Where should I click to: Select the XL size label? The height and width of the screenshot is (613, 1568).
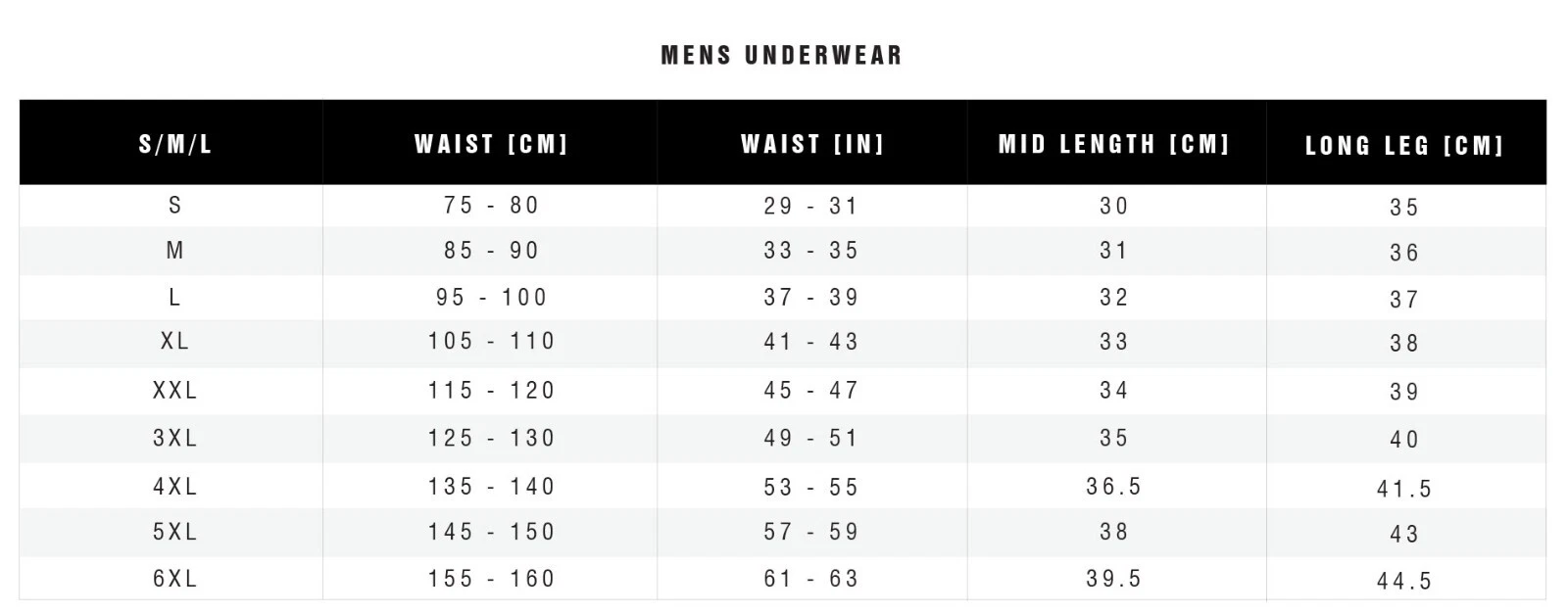click(175, 341)
